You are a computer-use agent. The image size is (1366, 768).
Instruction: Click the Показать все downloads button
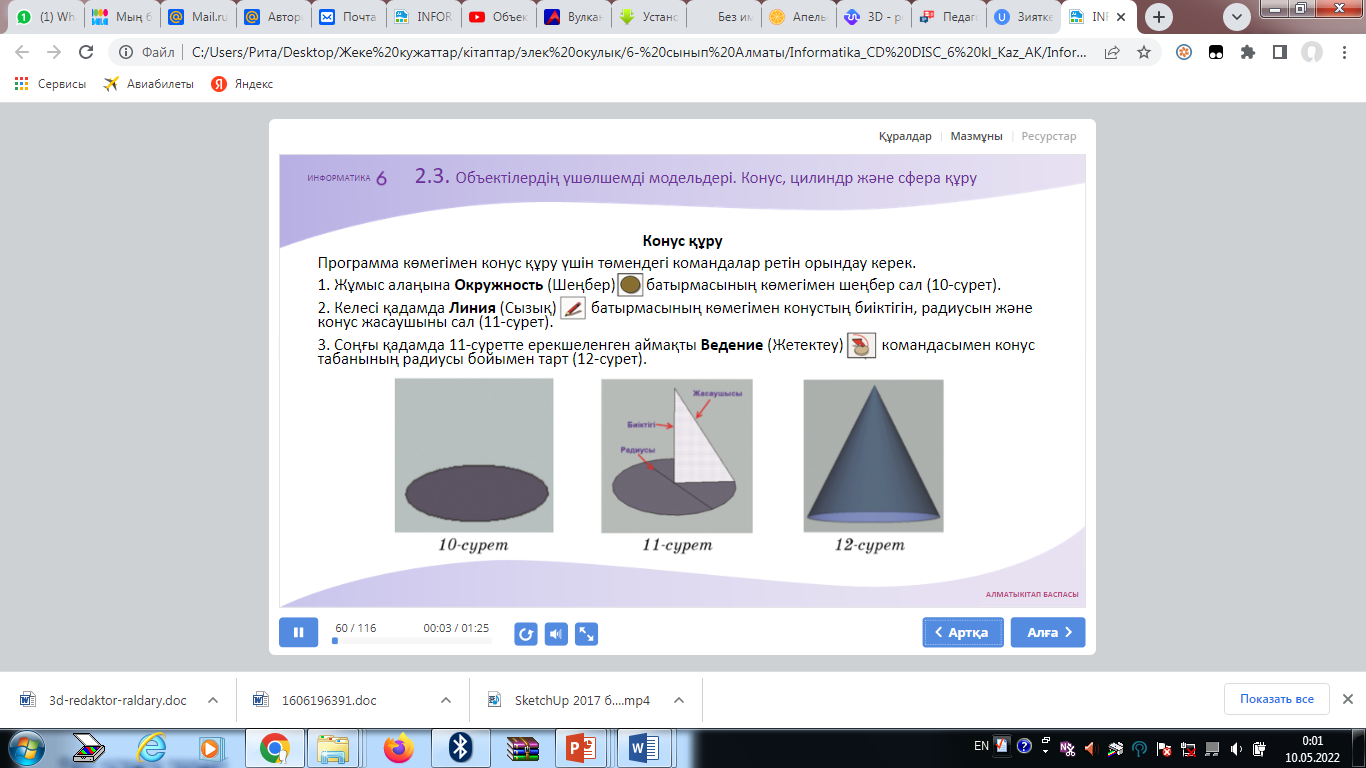1277,699
